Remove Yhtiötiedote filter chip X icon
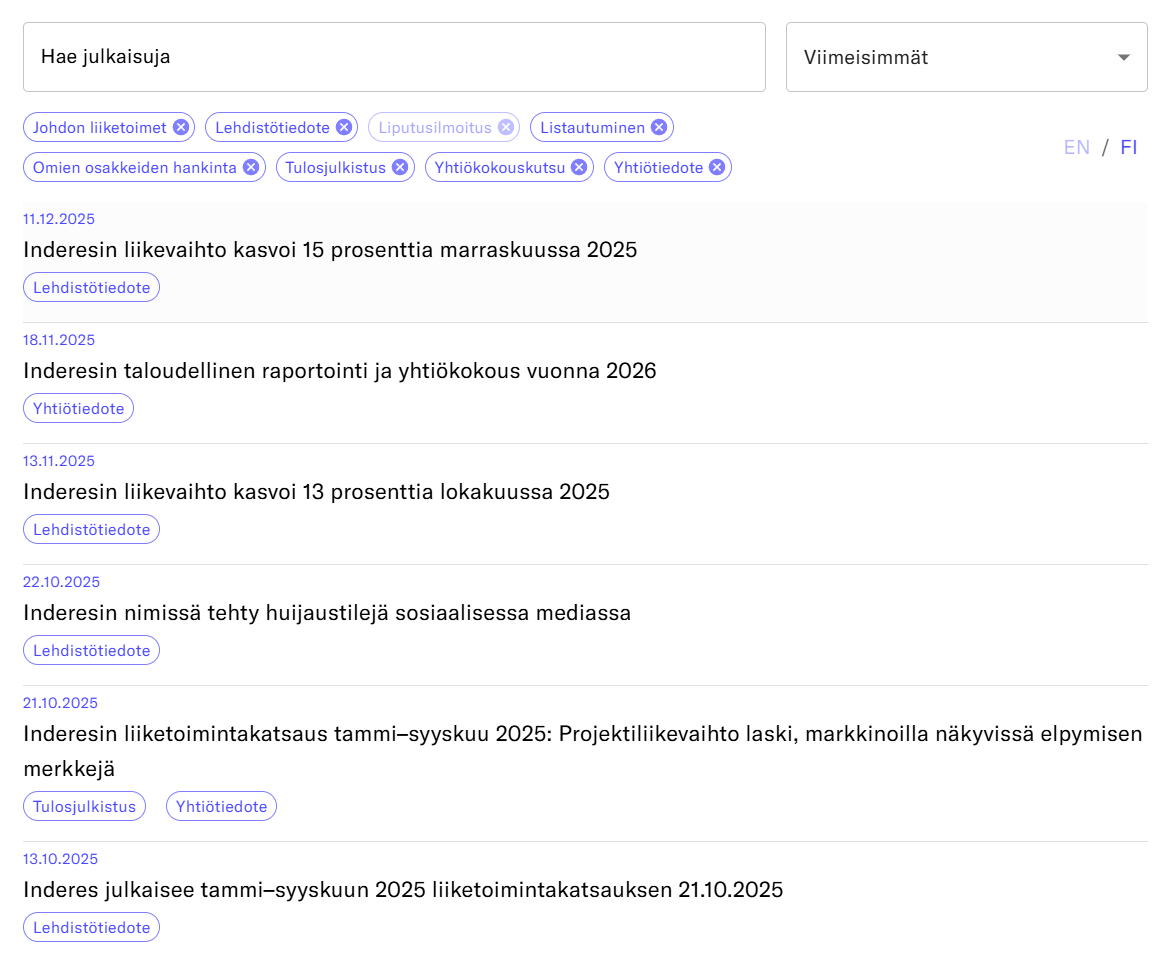The height and width of the screenshot is (960, 1175). pos(717,167)
